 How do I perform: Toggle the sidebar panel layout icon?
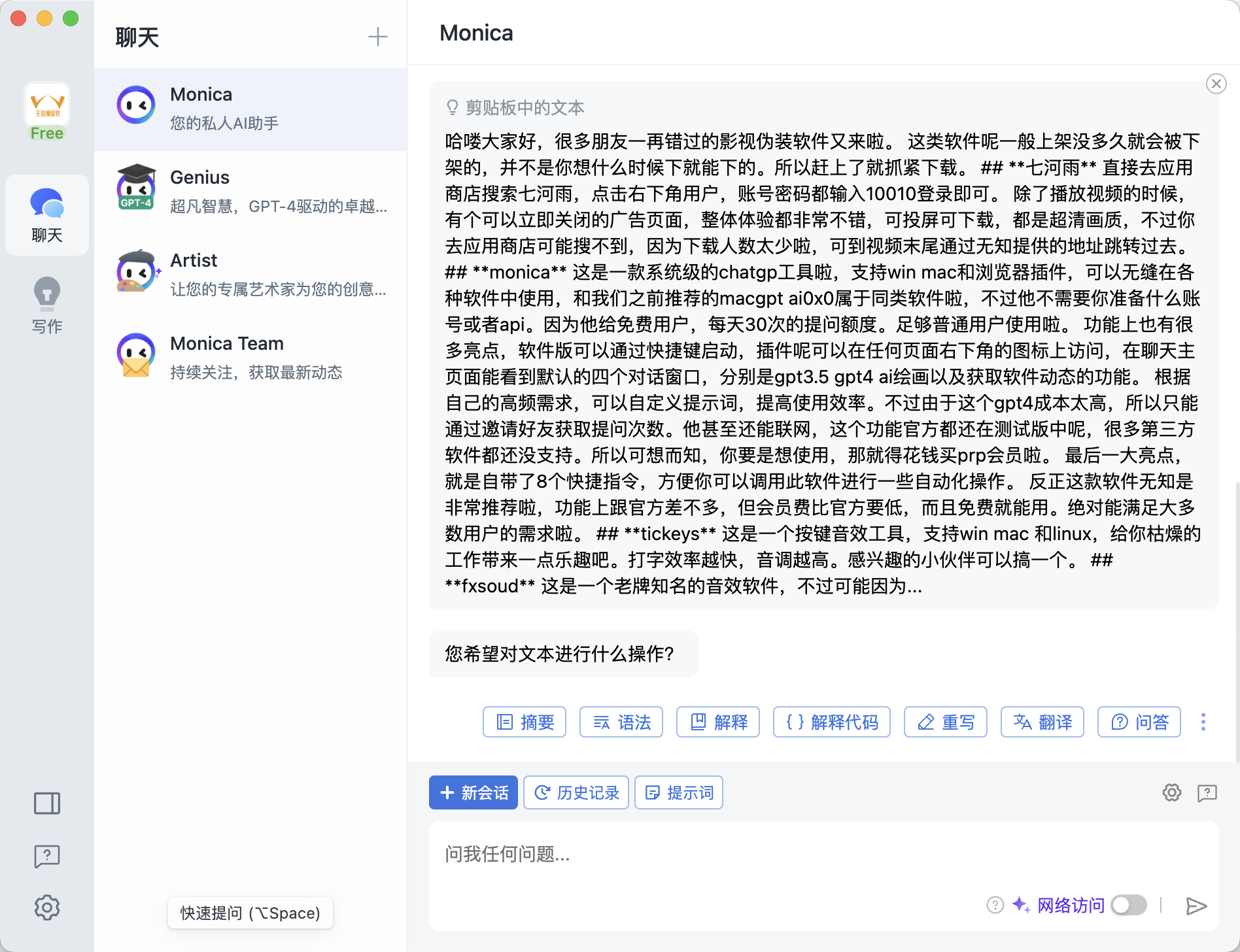[47, 803]
